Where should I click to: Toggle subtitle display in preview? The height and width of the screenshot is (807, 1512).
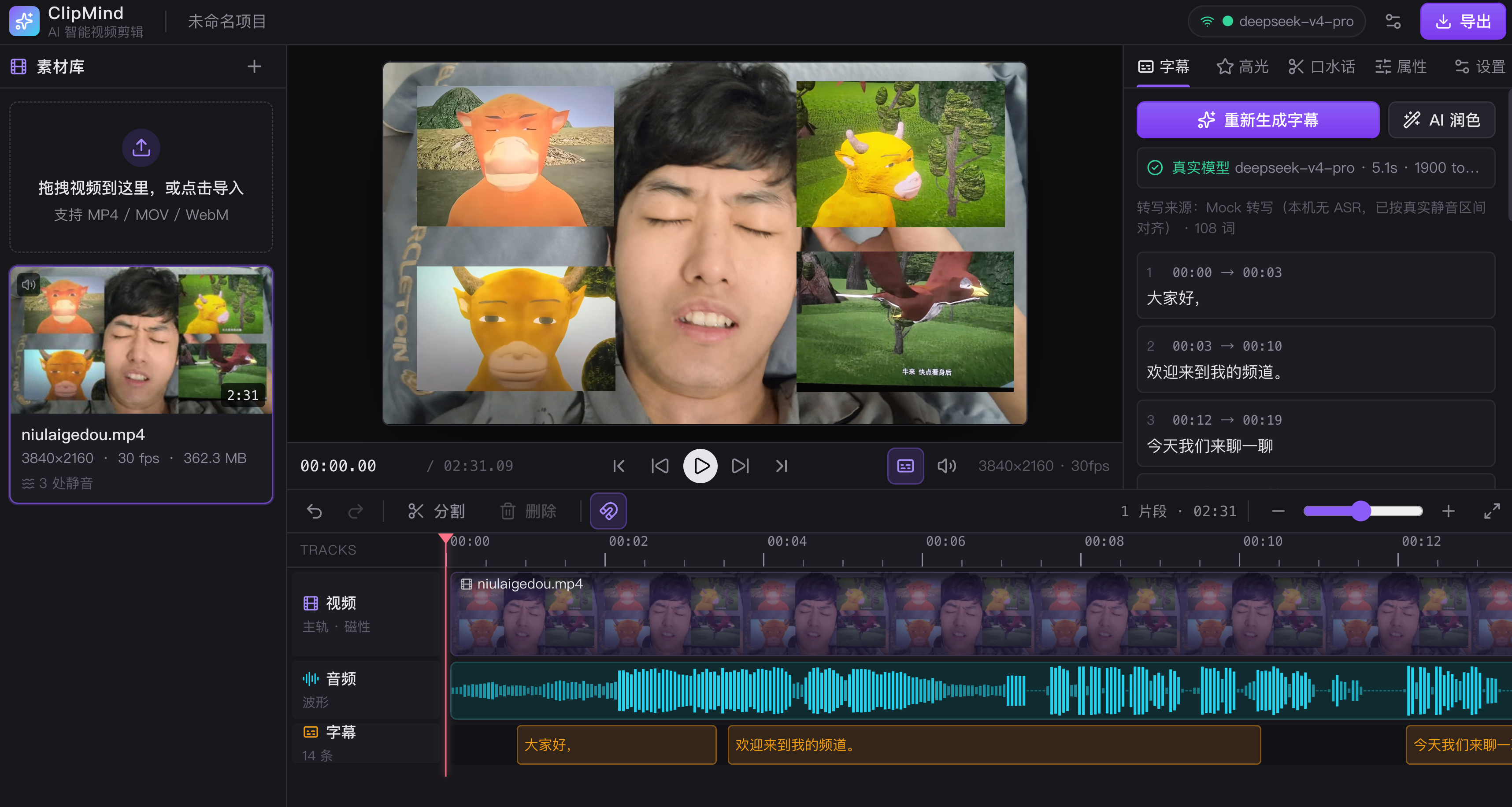[906, 466]
